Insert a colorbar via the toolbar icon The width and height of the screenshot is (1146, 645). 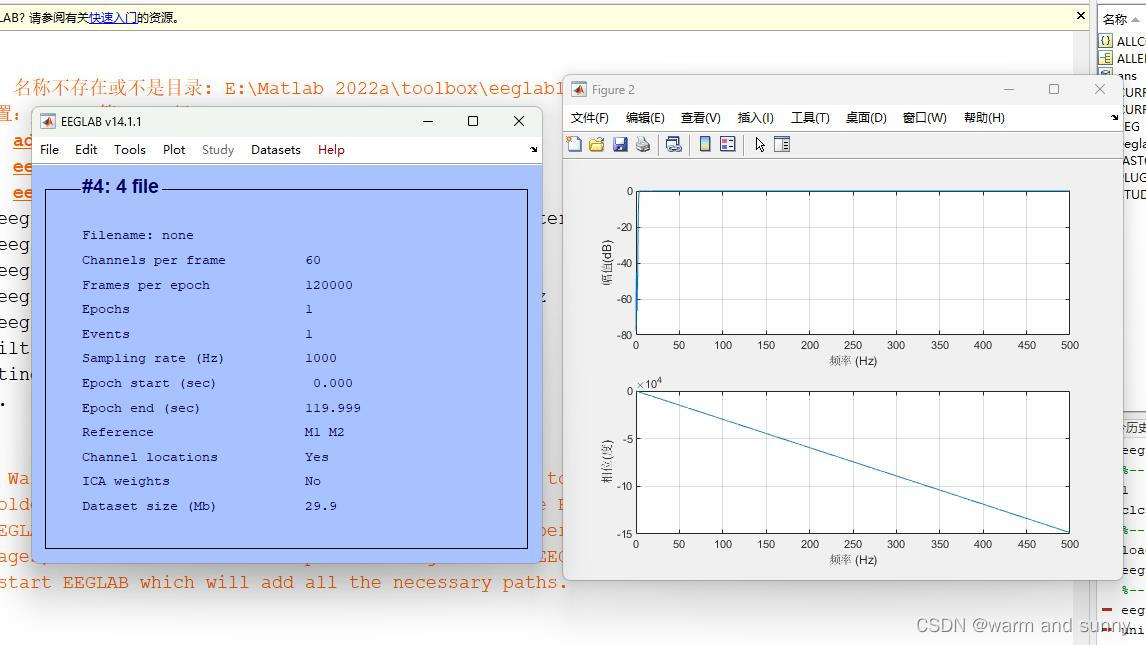click(x=705, y=145)
